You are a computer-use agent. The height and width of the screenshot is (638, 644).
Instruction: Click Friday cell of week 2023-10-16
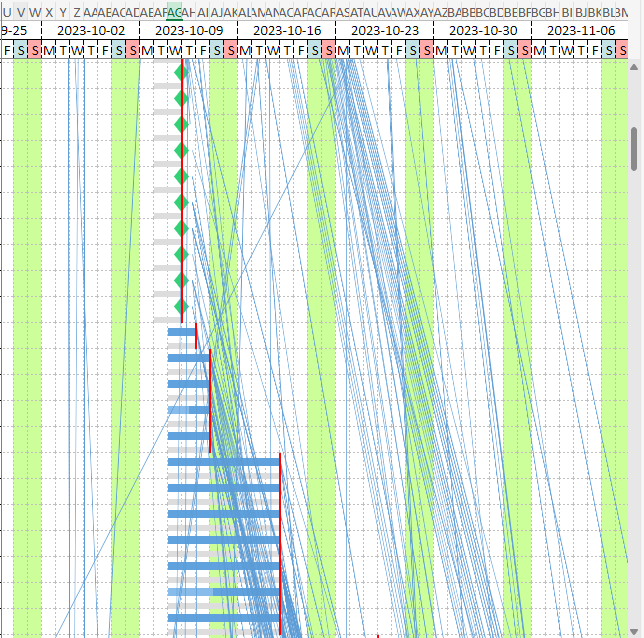click(x=301, y=51)
